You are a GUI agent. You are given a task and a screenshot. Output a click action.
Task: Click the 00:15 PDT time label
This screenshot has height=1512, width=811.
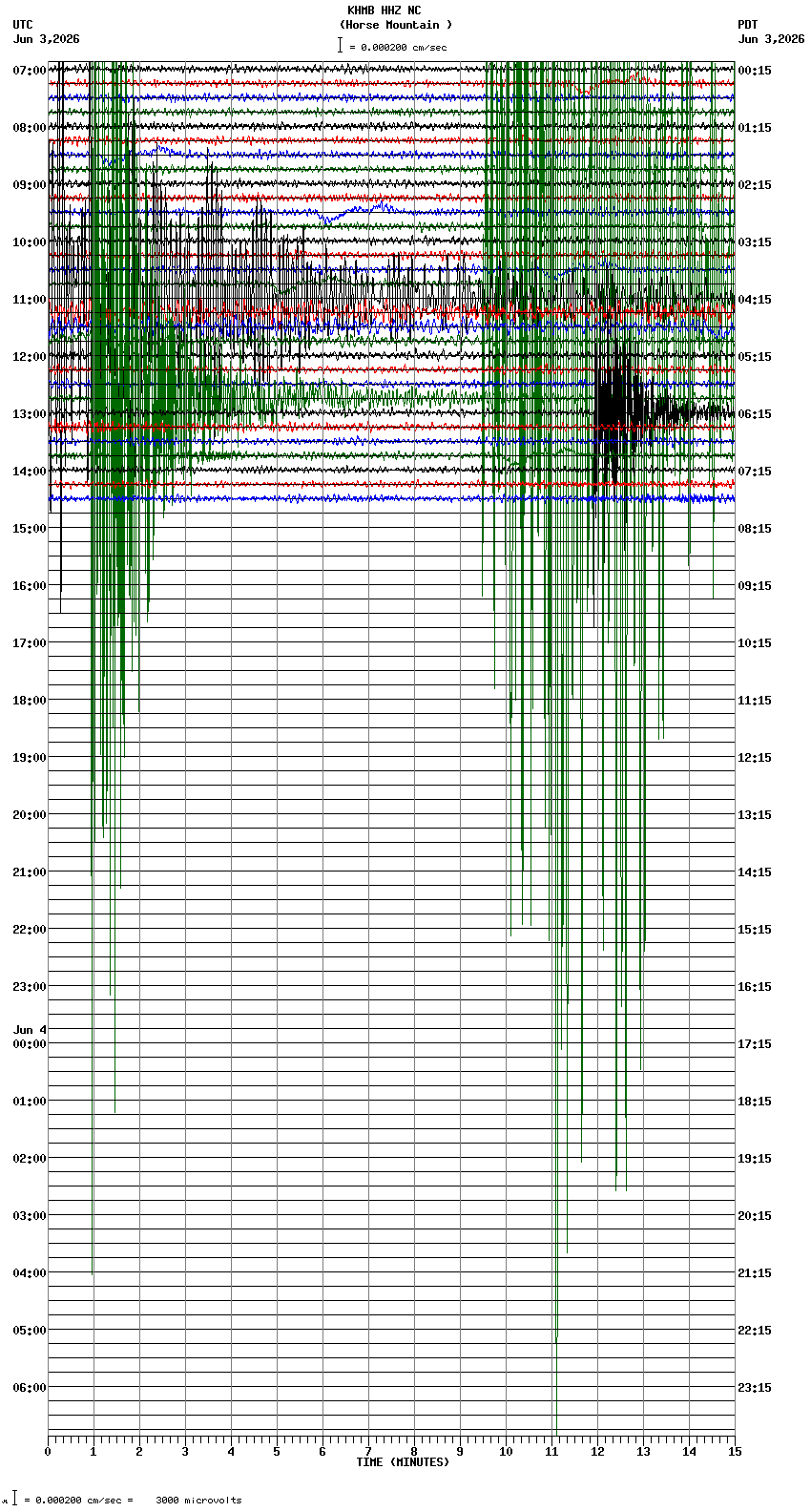tap(755, 71)
